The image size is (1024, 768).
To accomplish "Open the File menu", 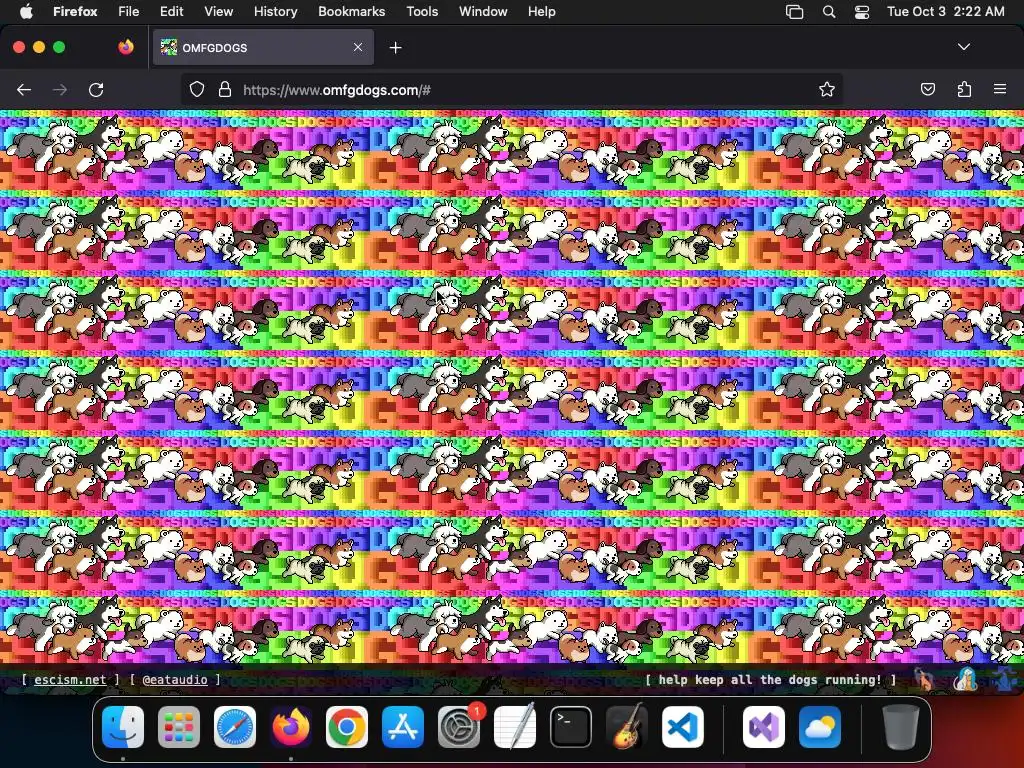I will pos(129,12).
